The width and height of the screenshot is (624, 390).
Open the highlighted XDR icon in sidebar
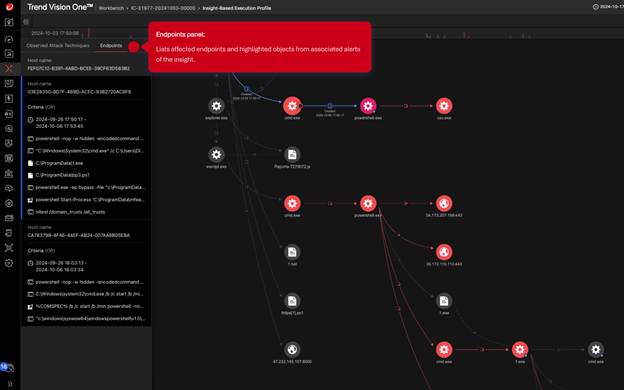(x=9, y=68)
